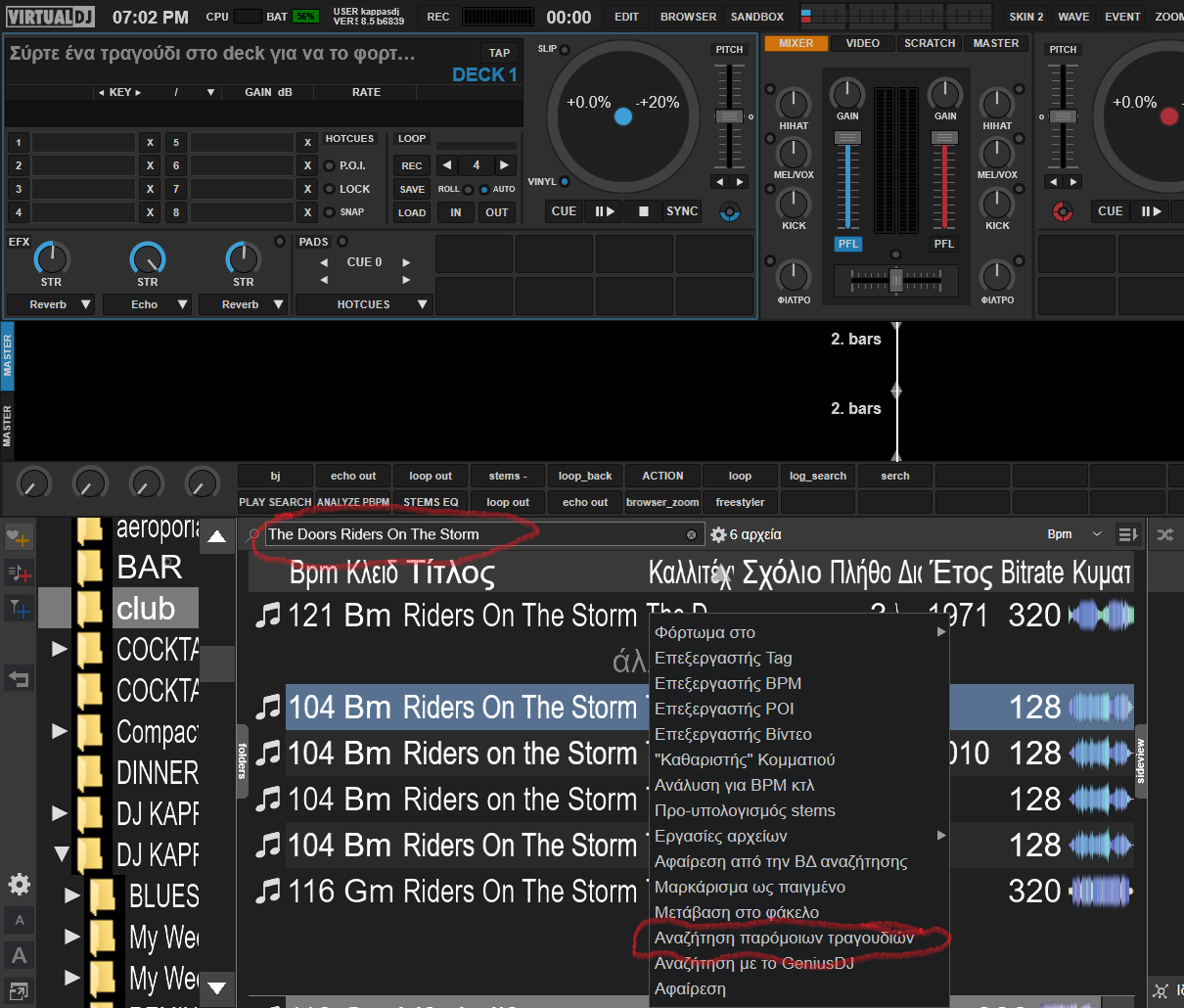Open the key dropdown arrow next to KEY
This screenshot has height=1008, width=1184.
pyautogui.click(x=210, y=92)
